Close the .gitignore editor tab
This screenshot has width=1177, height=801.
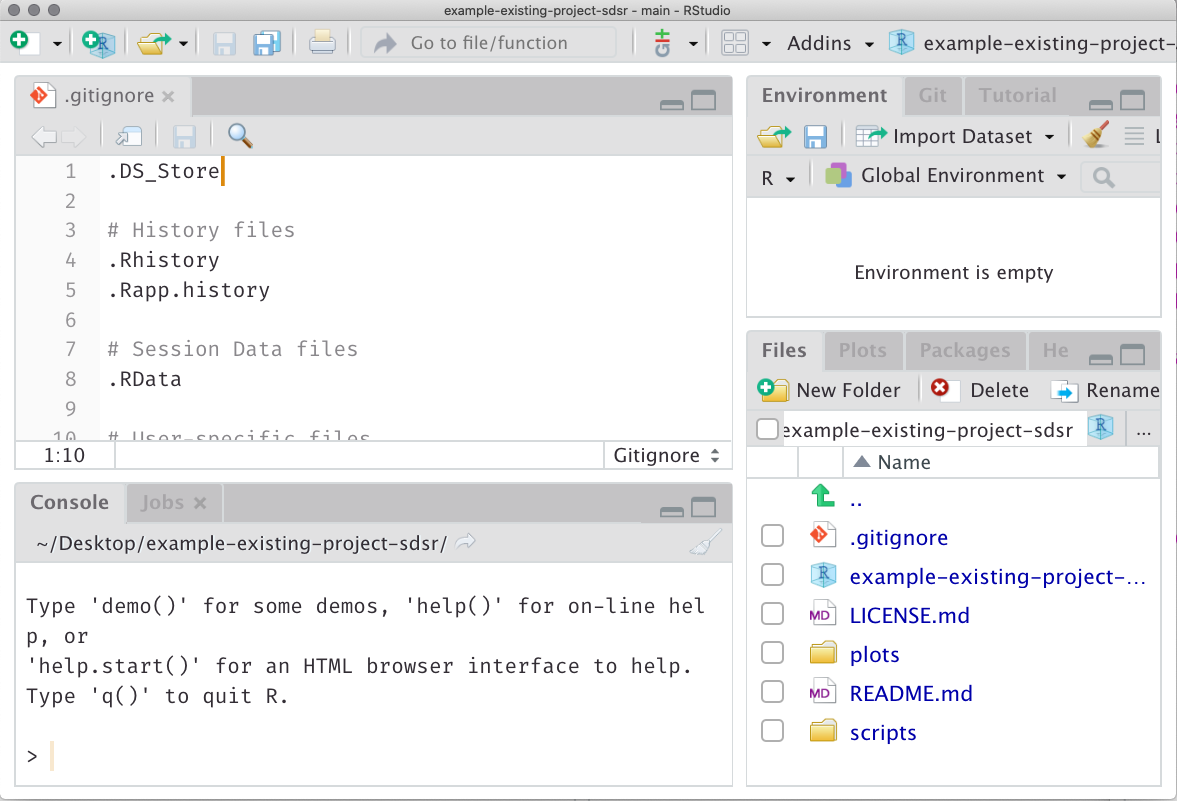pyautogui.click(x=168, y=96)
